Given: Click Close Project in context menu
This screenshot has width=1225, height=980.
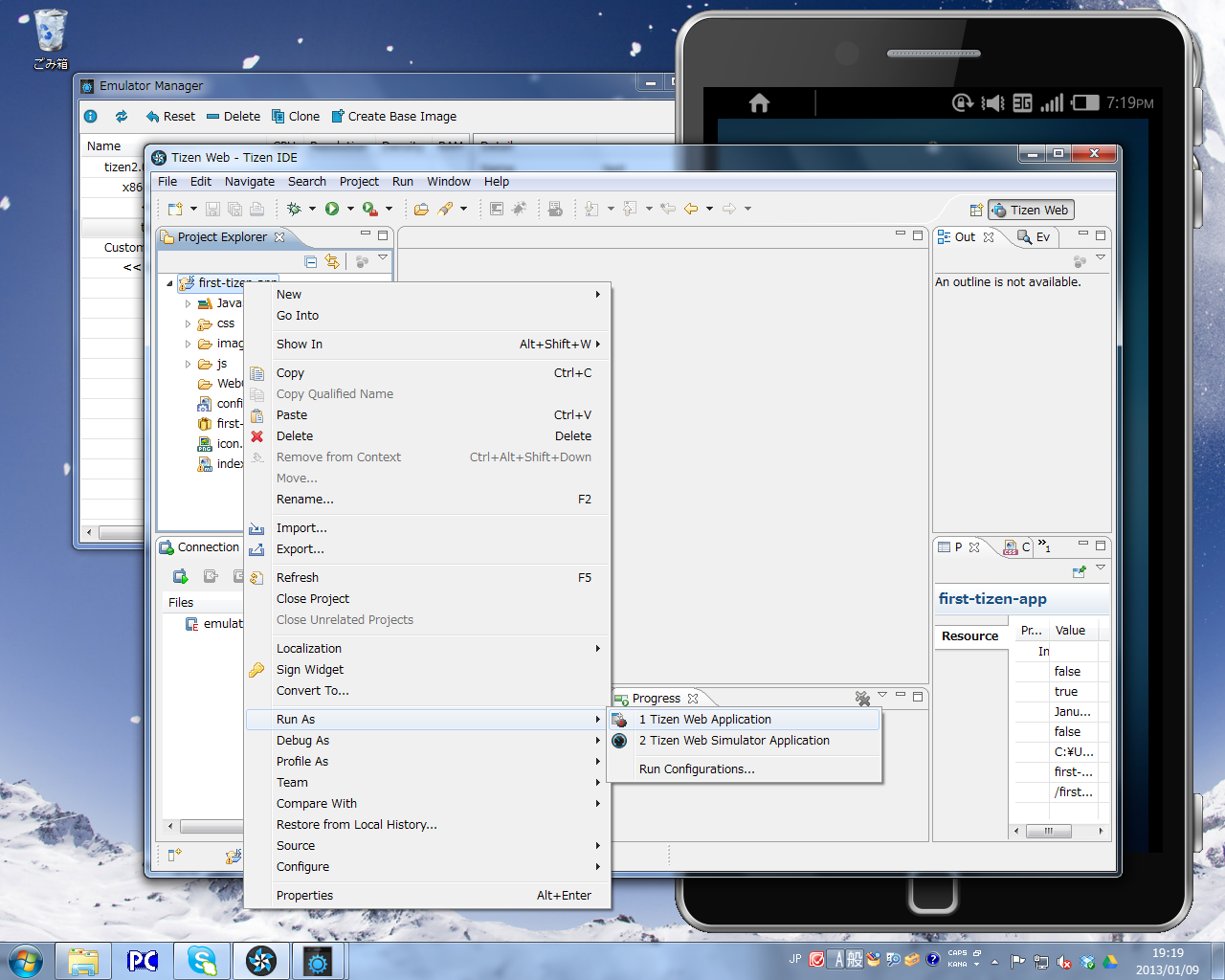Looking at the screenshot, I should (427, 599).
